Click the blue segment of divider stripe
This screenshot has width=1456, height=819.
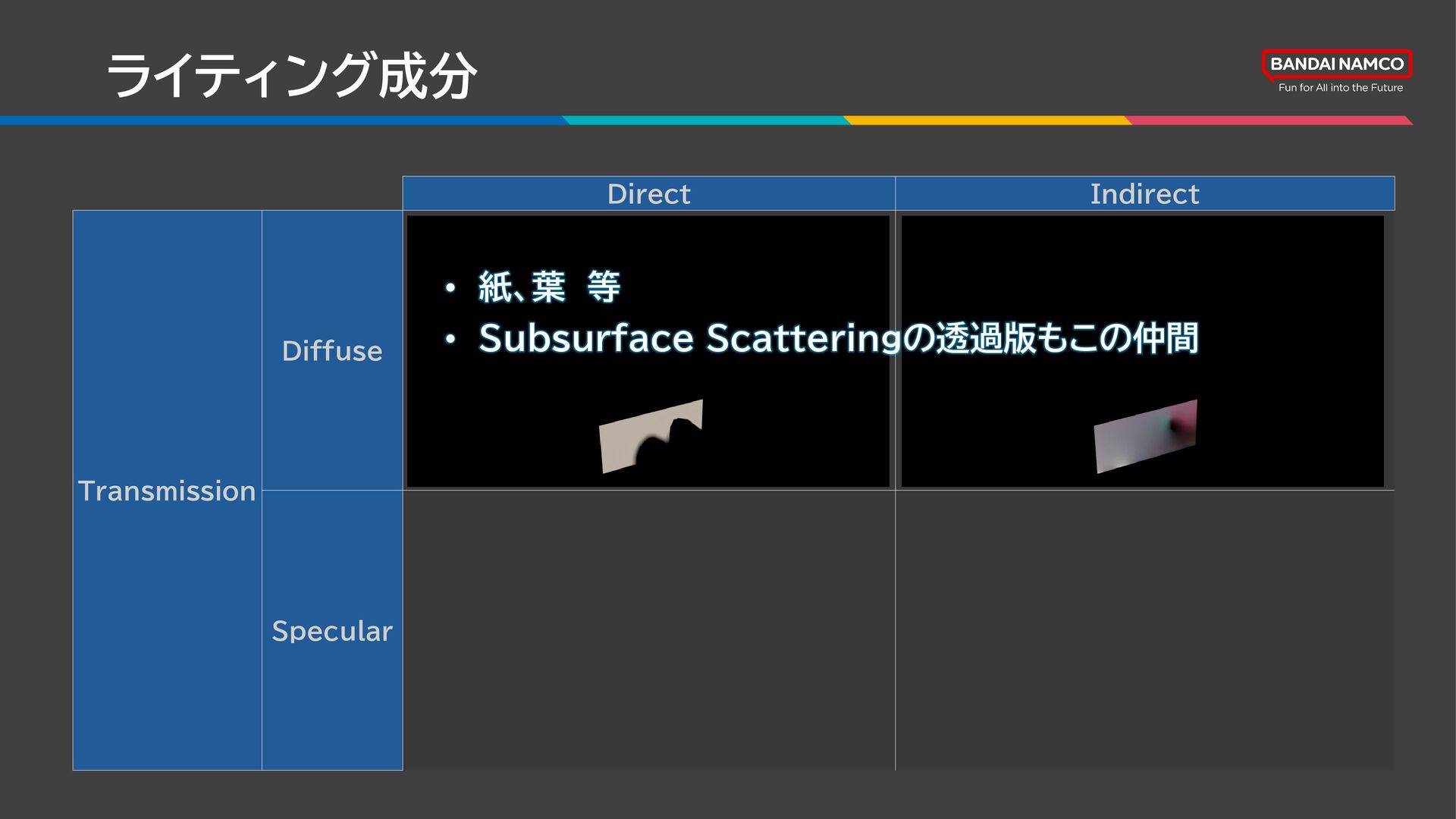[281, 120]
